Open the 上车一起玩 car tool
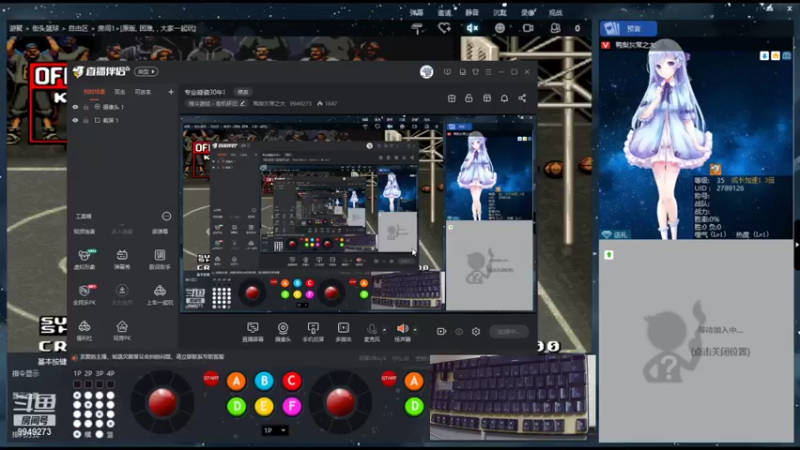800x450 pixels. coord(160,294)
